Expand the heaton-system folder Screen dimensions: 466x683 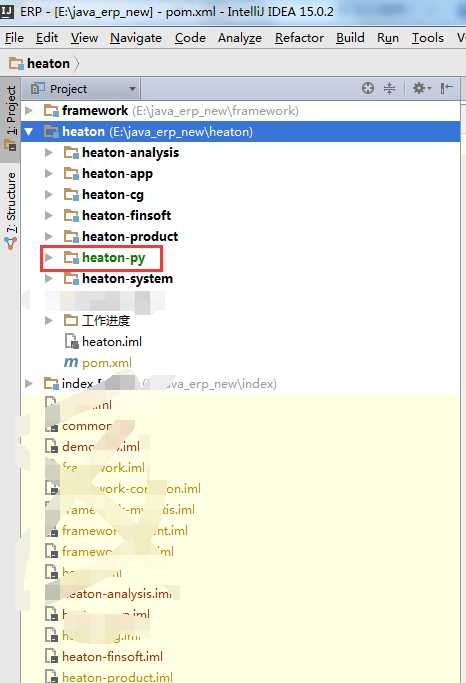tap(49, 278)
